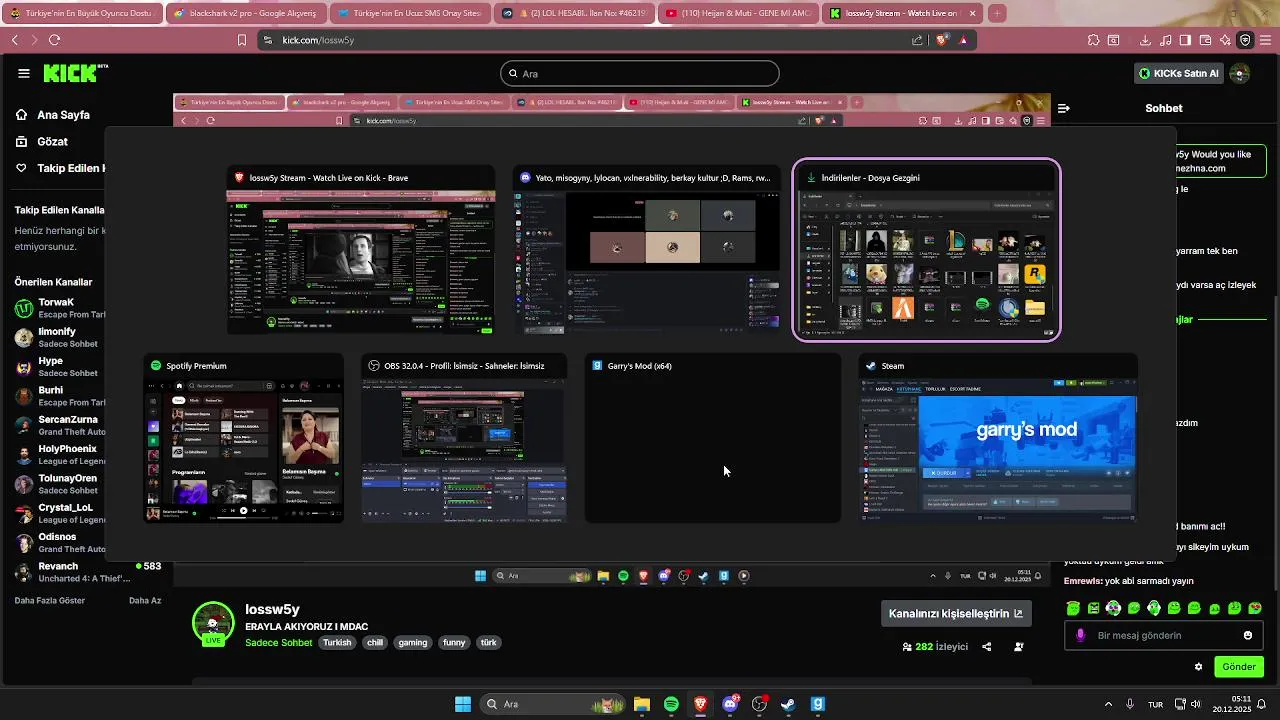
Task: Open Brave downloads panel
Action: click(1145, 40)
